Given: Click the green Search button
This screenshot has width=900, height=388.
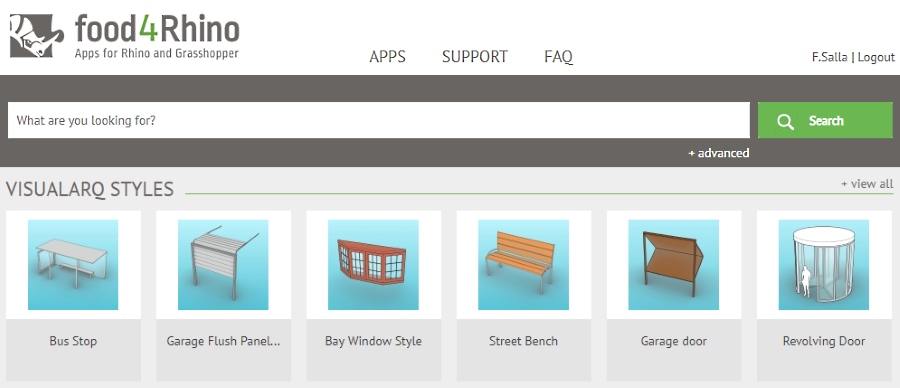Looking at the screenshot, I should tap(825, 120).
